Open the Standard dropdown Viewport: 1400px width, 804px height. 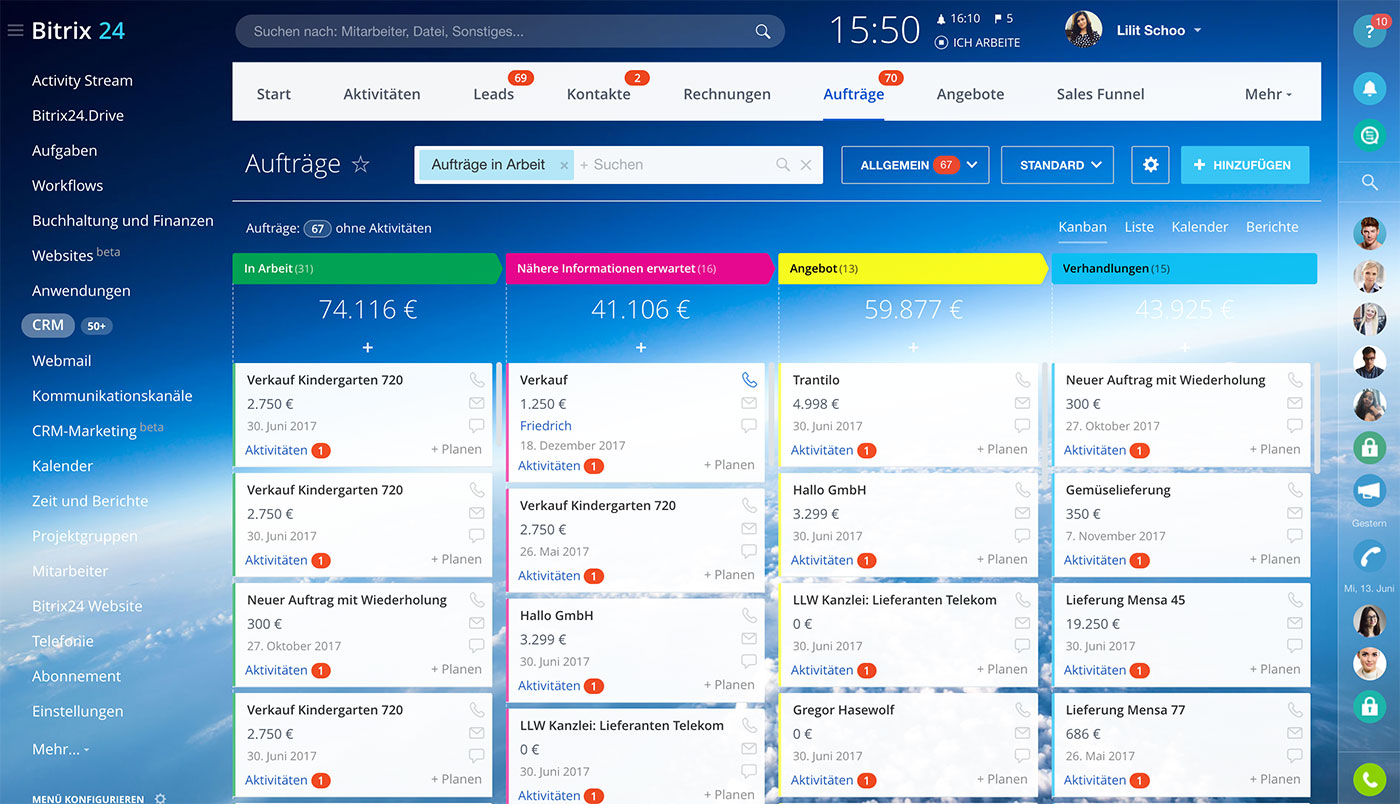coord(1057,165)
